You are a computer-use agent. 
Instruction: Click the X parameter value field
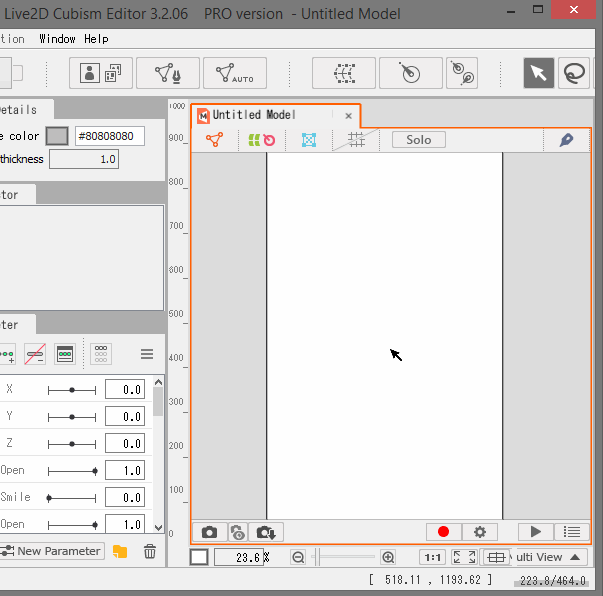[125, 390]
